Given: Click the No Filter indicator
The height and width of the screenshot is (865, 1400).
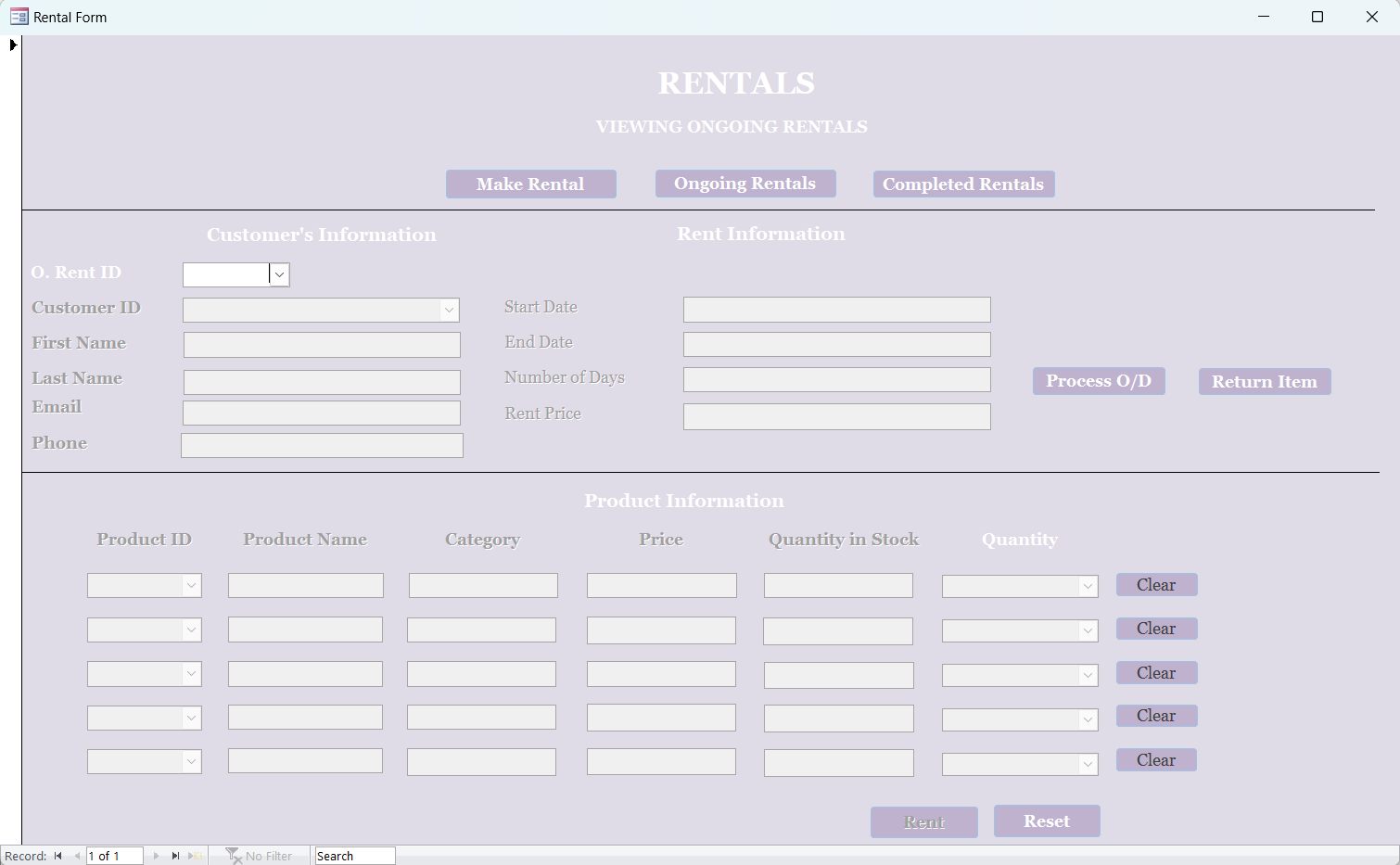Looking at the screenshot, I should pos(259,856).
